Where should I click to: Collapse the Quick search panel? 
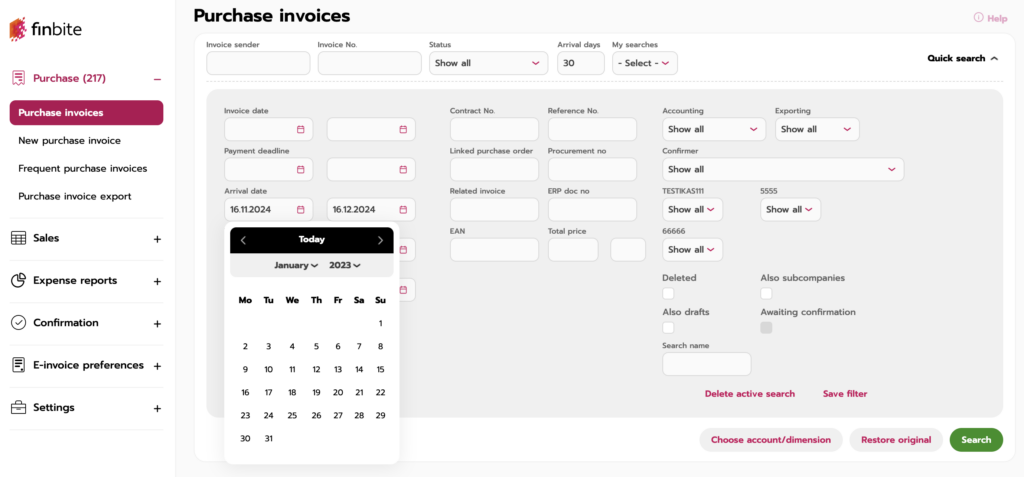962,59
